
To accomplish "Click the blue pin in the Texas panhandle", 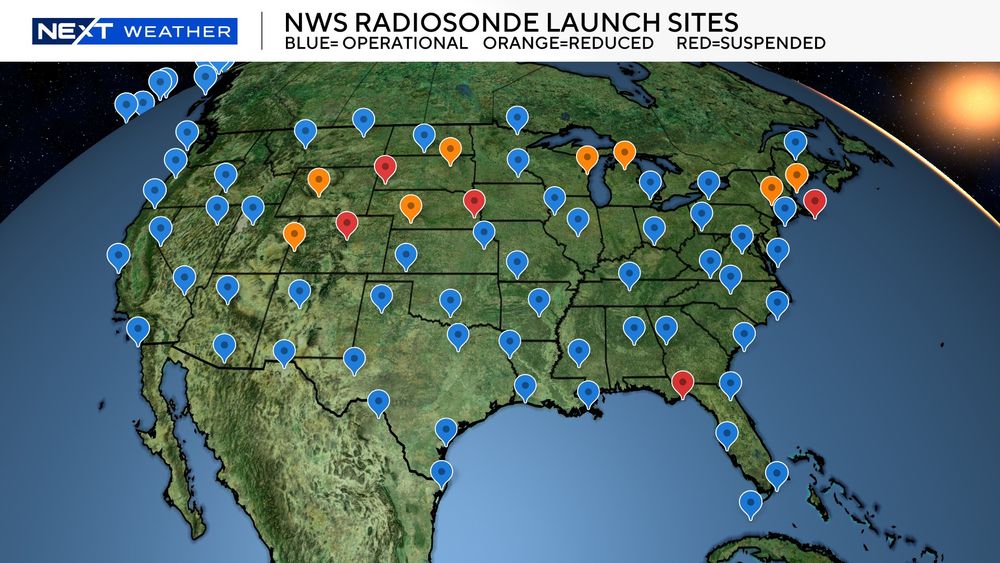I will pos(381,298).
